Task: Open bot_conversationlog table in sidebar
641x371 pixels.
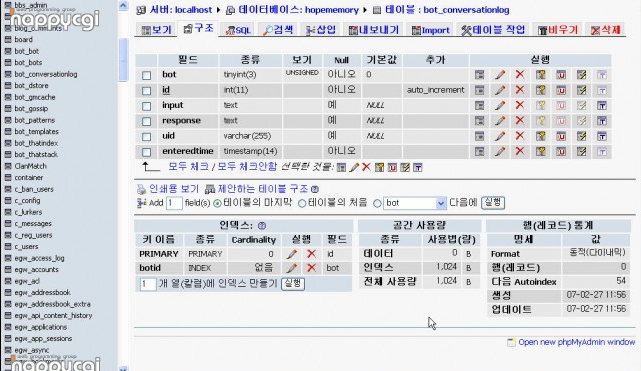Action: coord(45,74)
